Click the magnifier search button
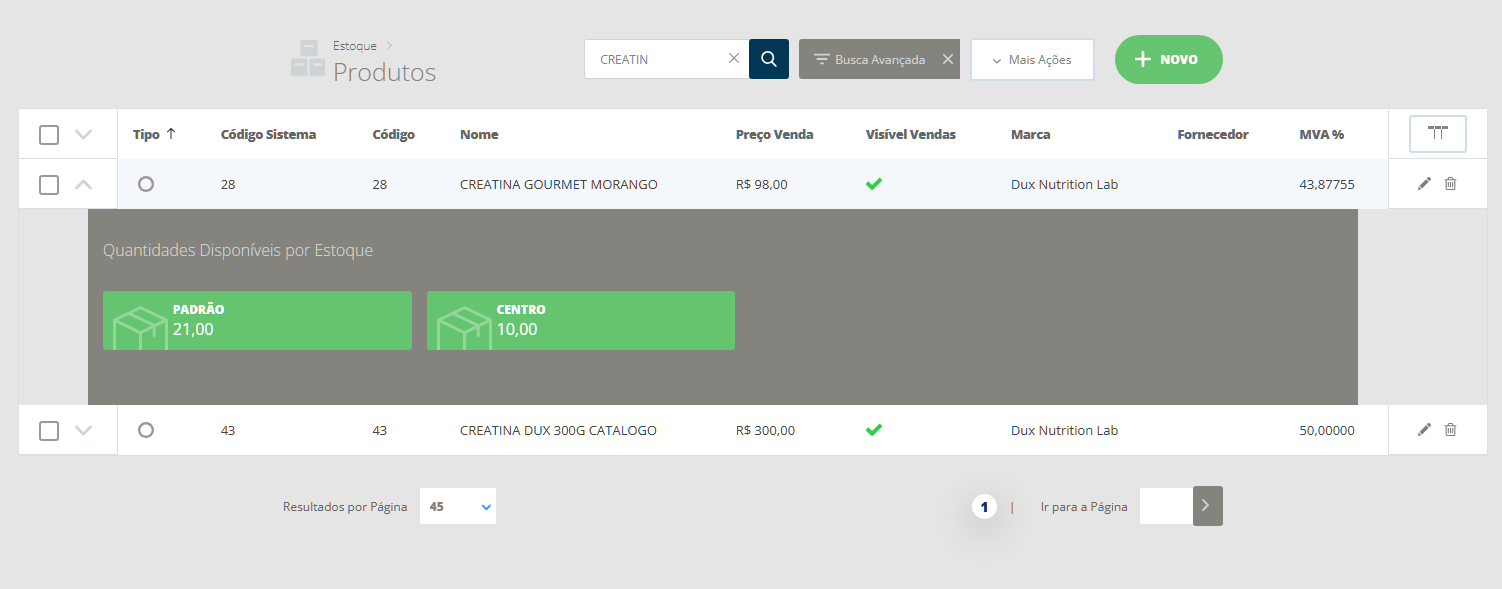1502x589 pixels. [768, 59]
